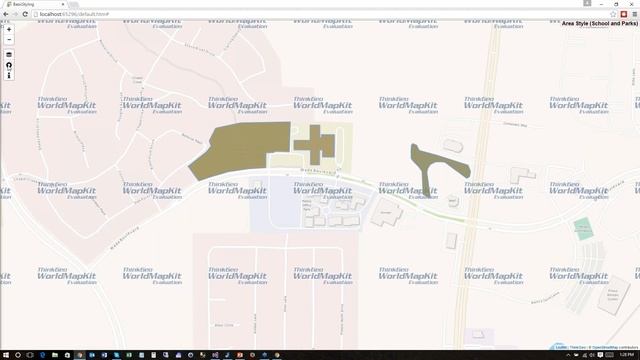This screenshot has width=640, height=360.
Task: Close the BasicStyling tab
Action: 63,4
